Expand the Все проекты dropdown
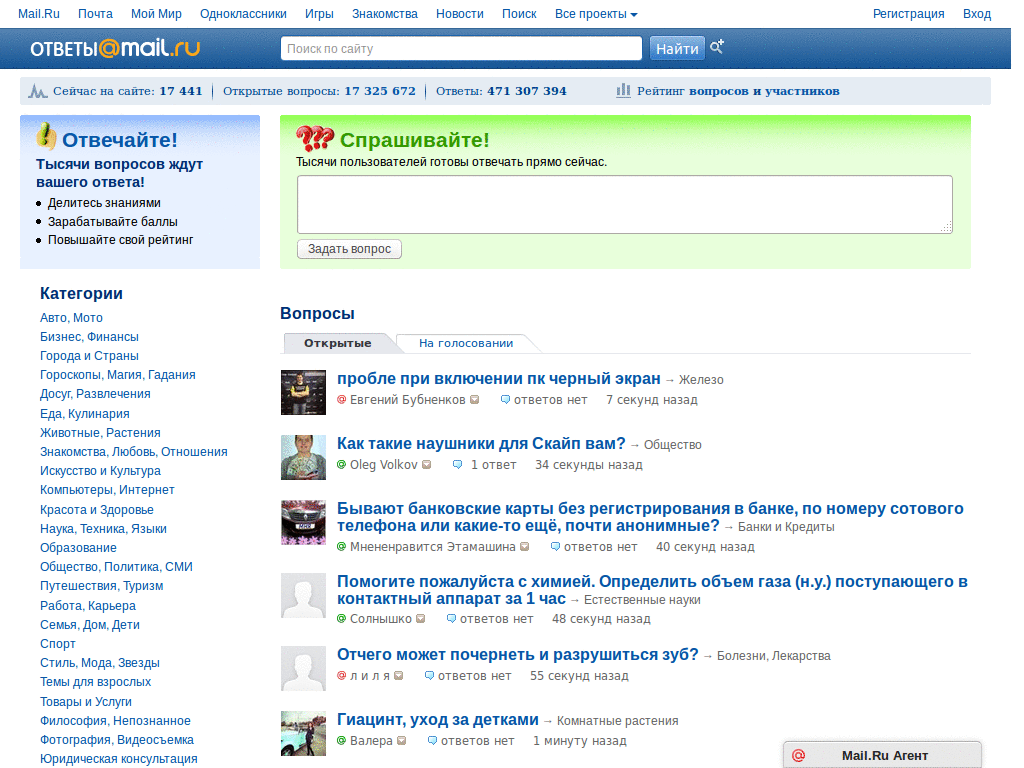This screenshot has width=1024, height=768. point(596,14)
